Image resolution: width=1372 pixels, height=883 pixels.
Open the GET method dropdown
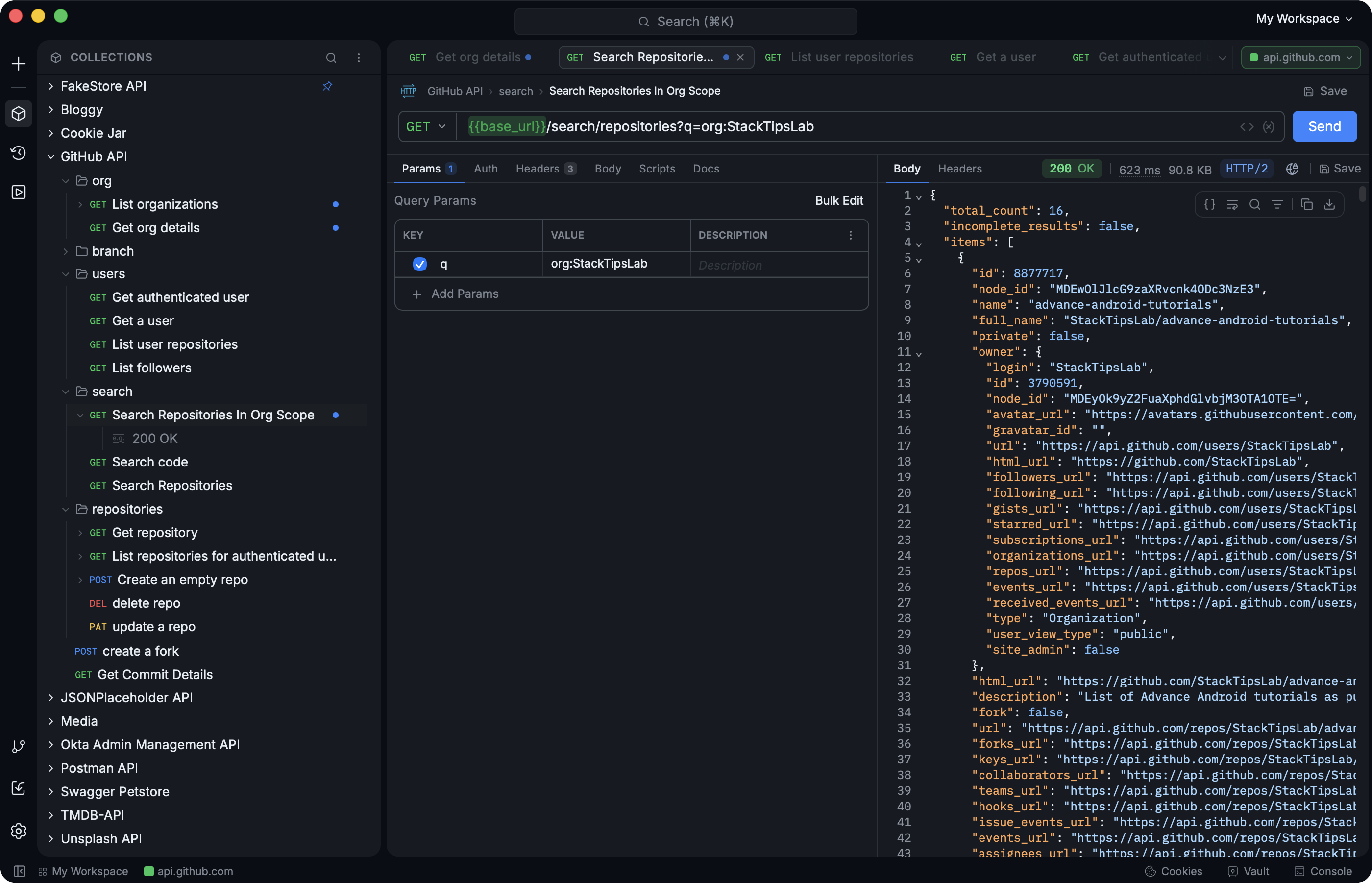click(426, 127)
